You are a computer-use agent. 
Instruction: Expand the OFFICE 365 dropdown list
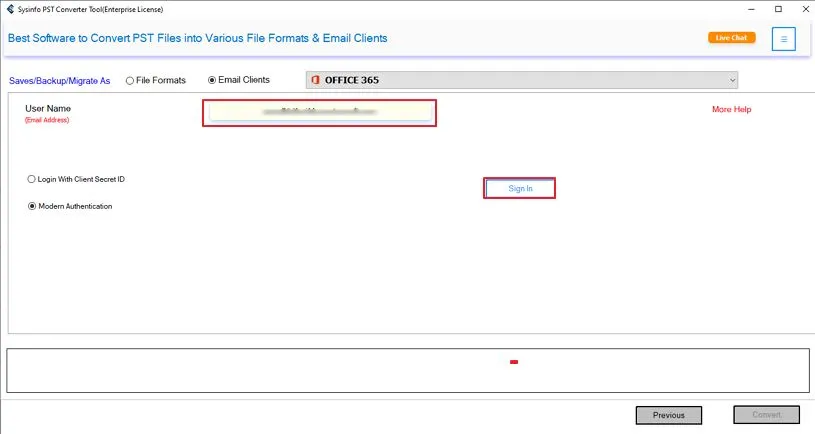[521, 80]
